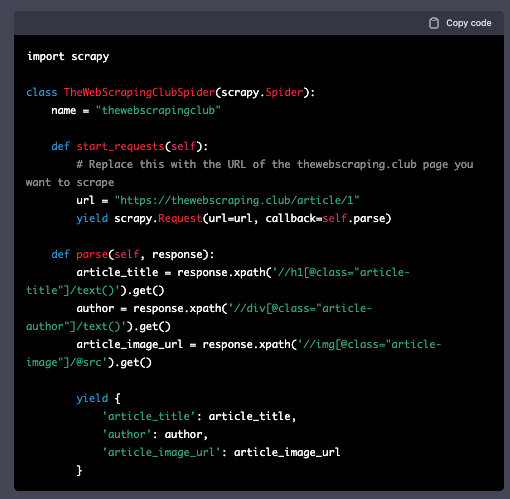The width and height of the screenshot is (510, 499).
Task: Click 'callback=self.parse' in the yield line
Action: [x=328, y=218]
